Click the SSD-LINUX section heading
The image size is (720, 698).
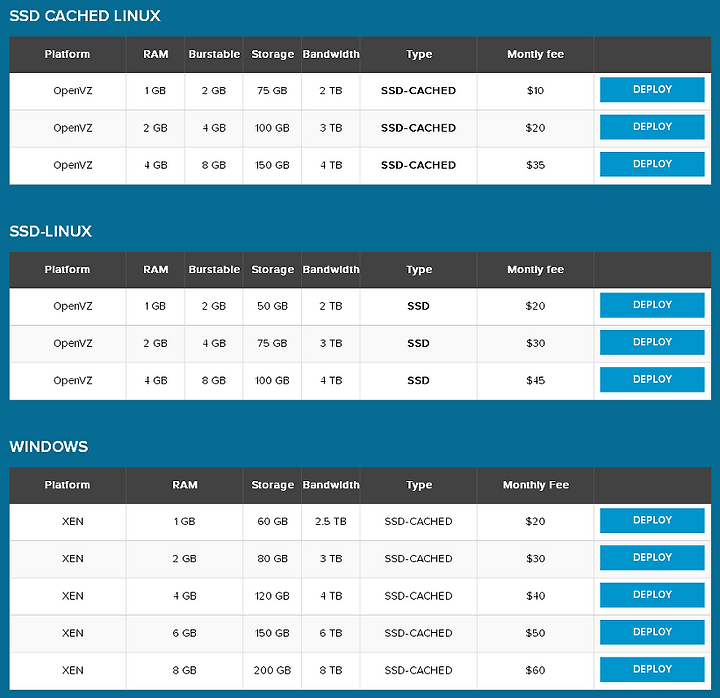pyautogui.click(x=51, y=231)
